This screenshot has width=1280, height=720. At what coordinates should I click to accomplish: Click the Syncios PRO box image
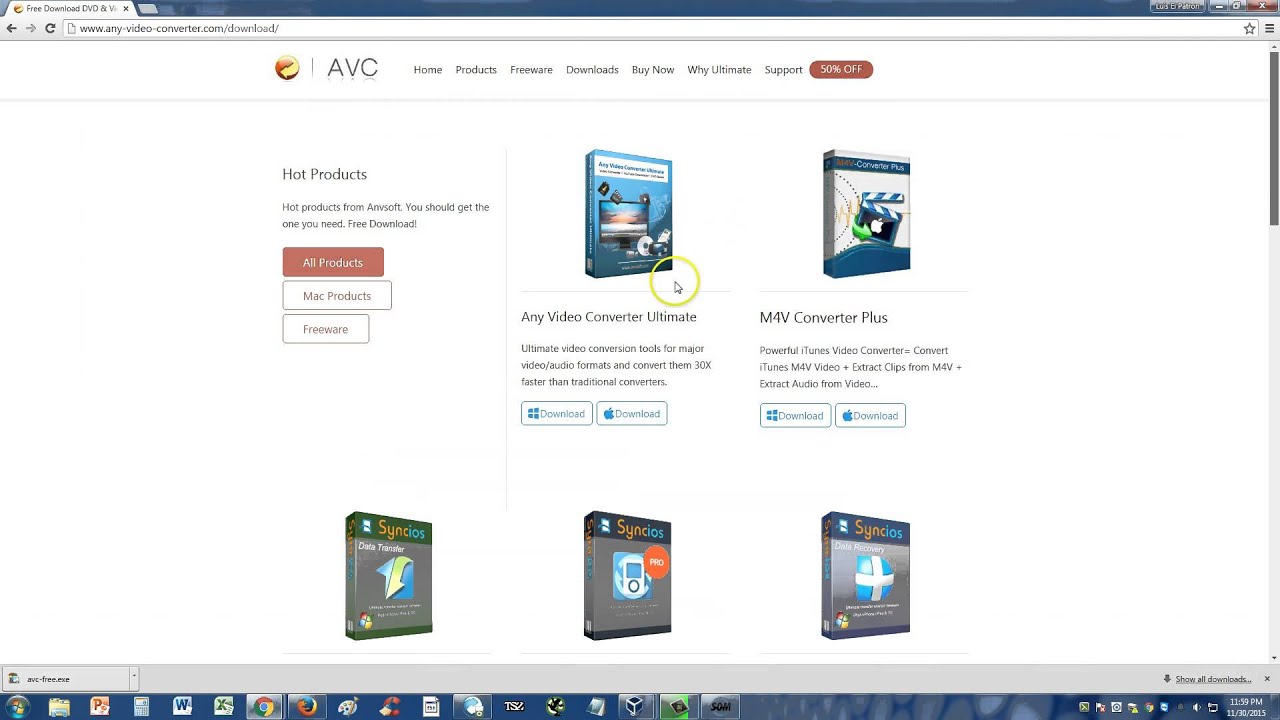click(628, 576)
